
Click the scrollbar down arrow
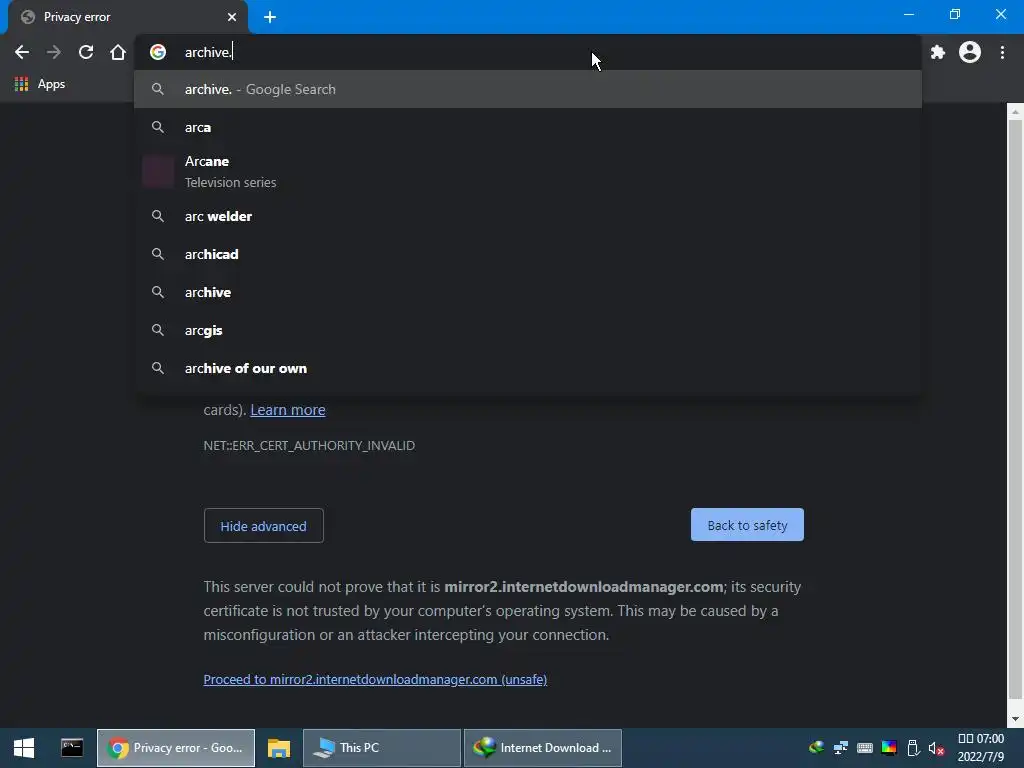pos(1015,719)
